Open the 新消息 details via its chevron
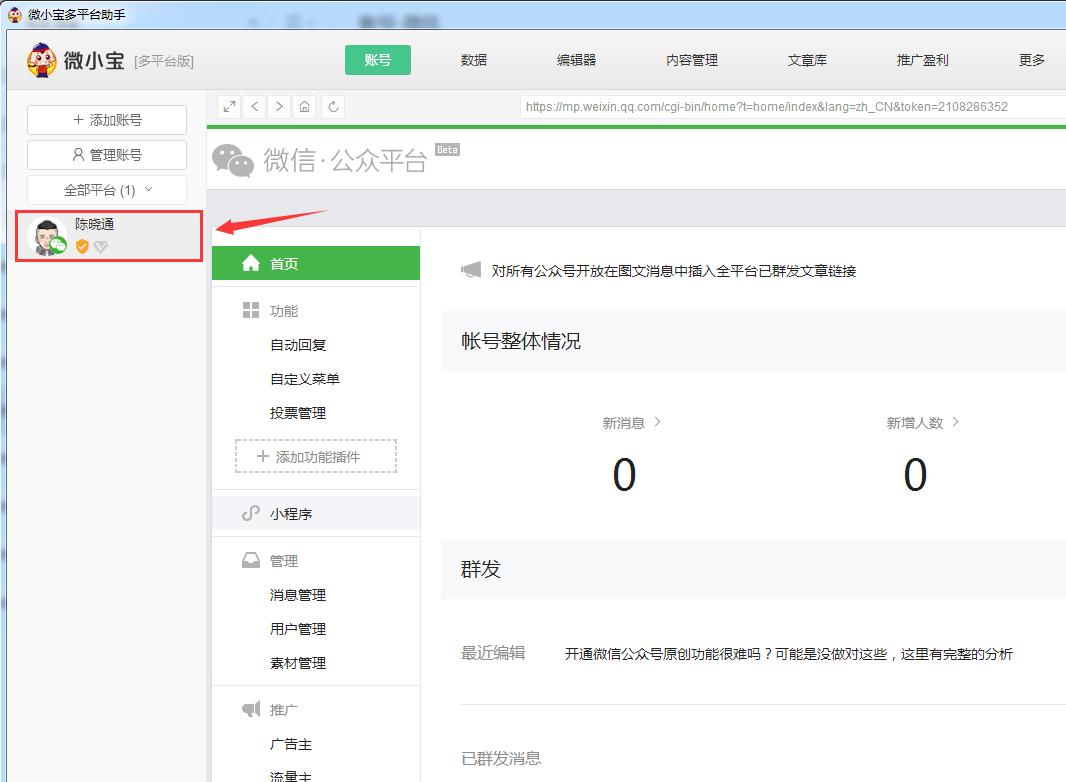The width and height of the screenshot is (1066, 782). tap(658, 422)
